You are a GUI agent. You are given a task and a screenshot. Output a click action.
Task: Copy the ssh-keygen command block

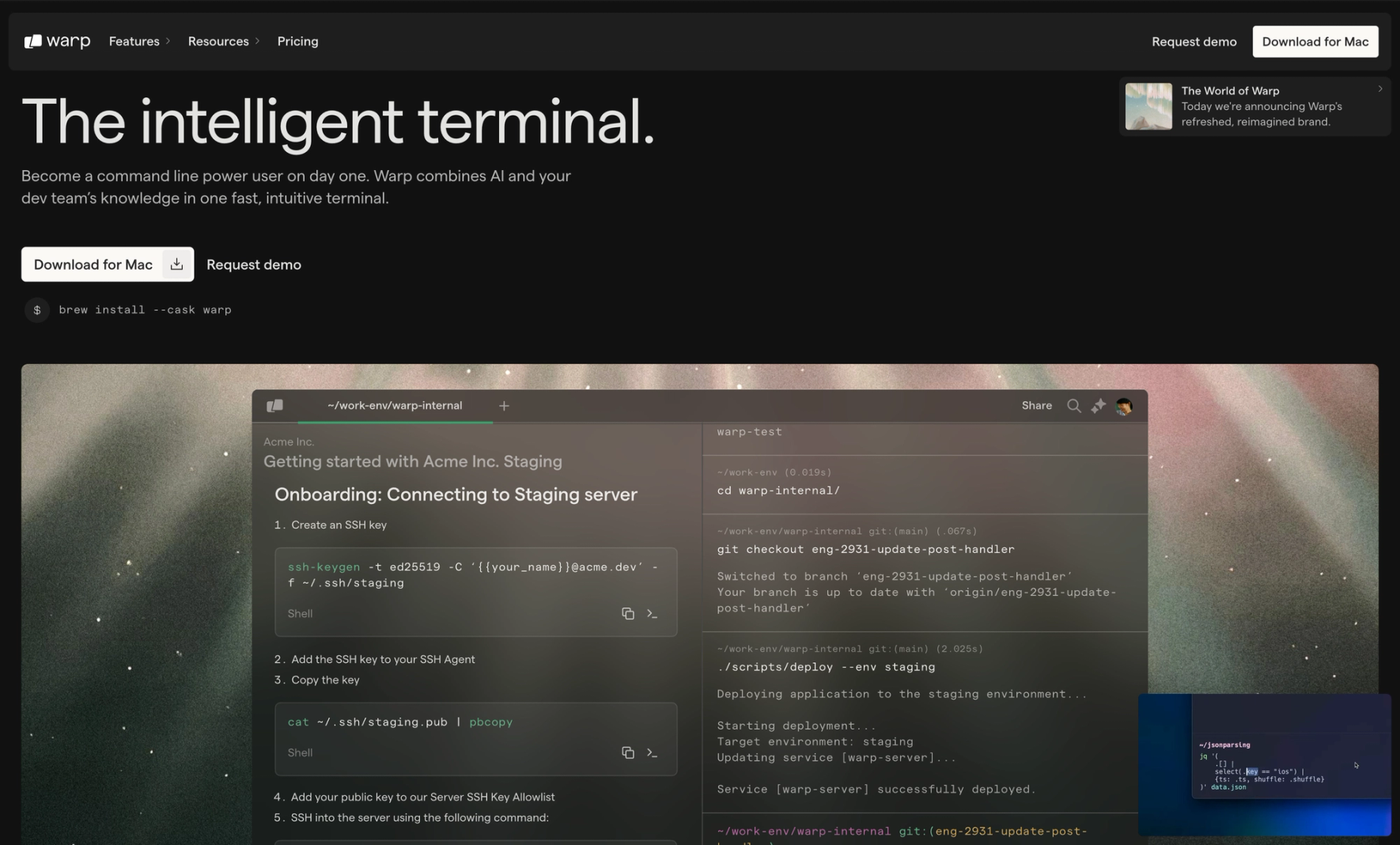628,613
